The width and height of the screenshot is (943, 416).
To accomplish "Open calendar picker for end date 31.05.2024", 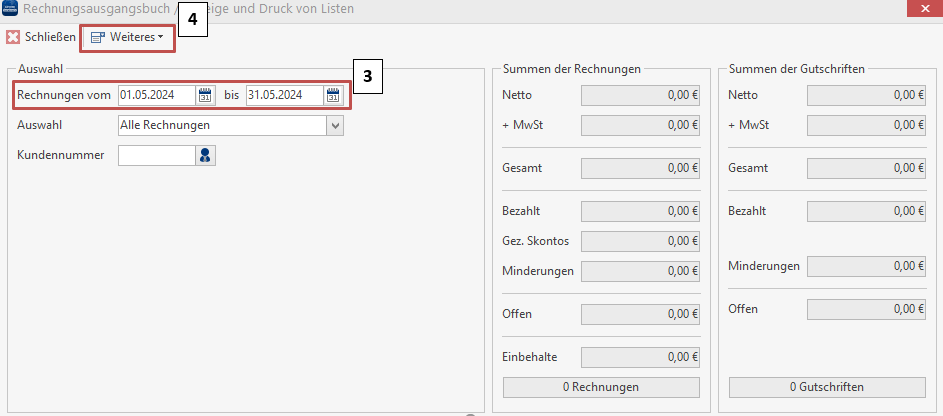I will point(333,95).
